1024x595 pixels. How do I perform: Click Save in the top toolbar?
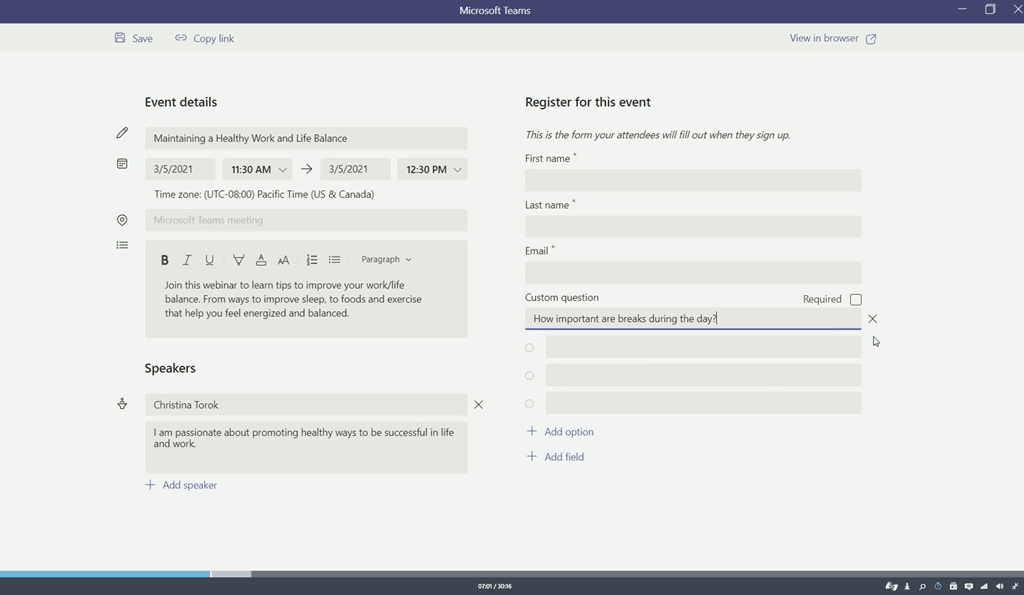coord(134,38)
